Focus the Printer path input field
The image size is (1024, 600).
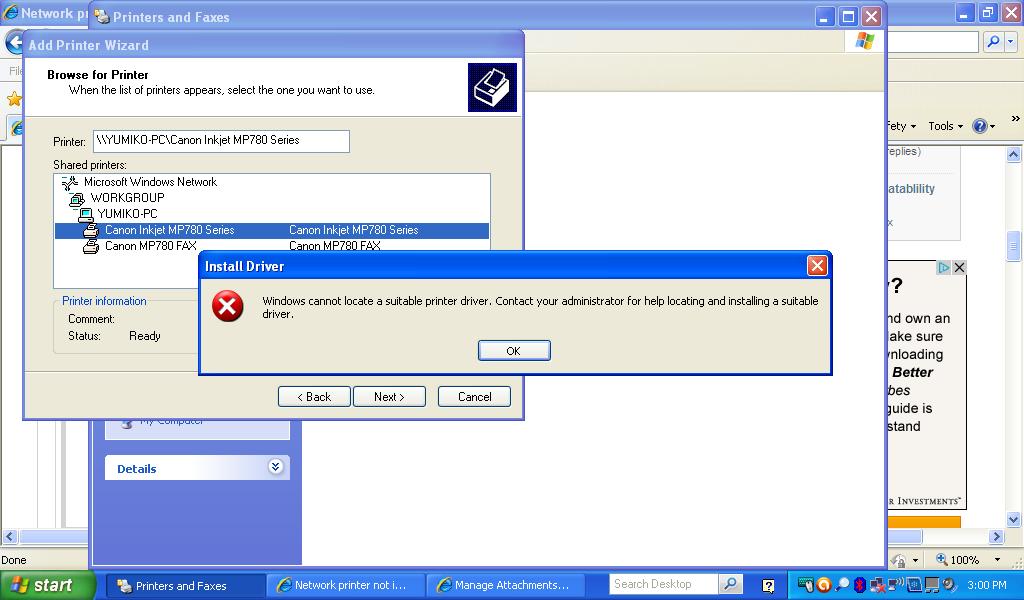(x=221, y=141)
